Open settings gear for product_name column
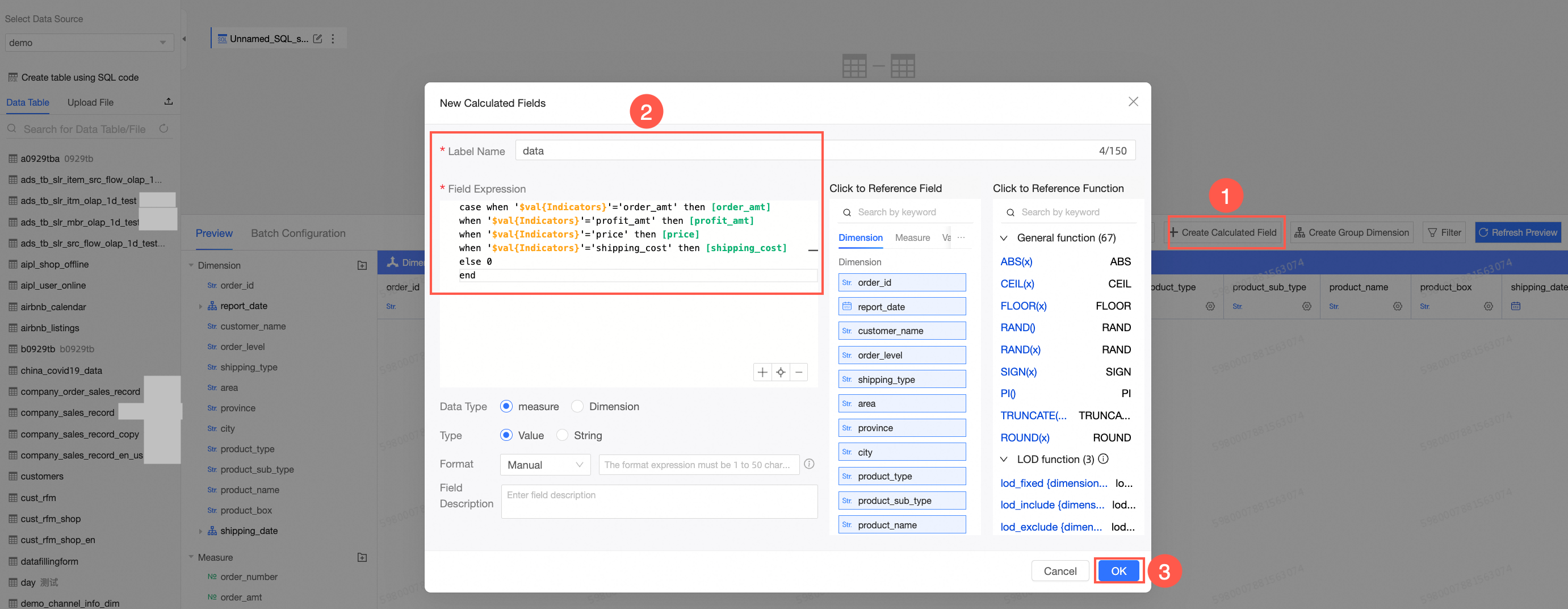Viewport: 1568px width, 609px height. click(x=1397, y=306)
